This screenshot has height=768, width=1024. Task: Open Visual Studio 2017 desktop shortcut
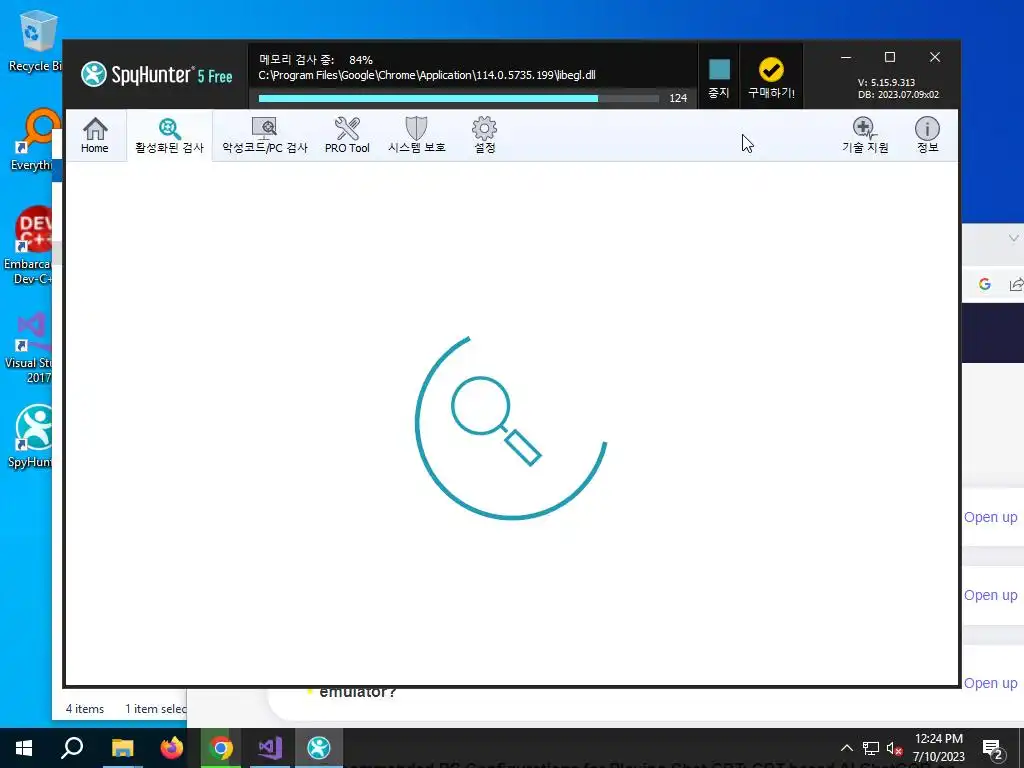coord(29,349)
